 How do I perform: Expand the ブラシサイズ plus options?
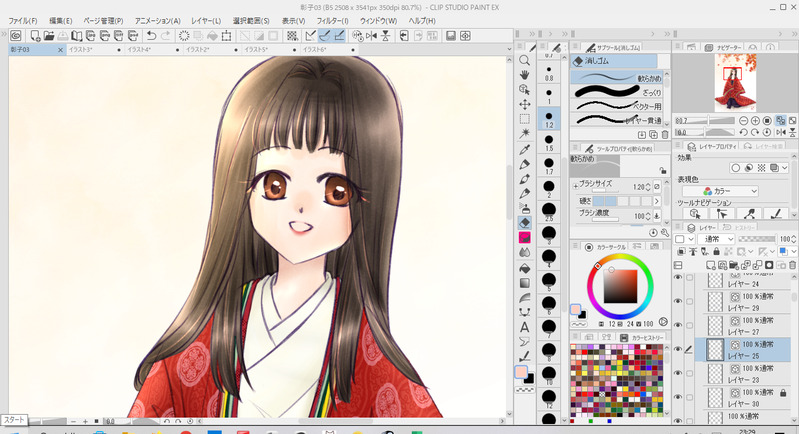[575, 186]
